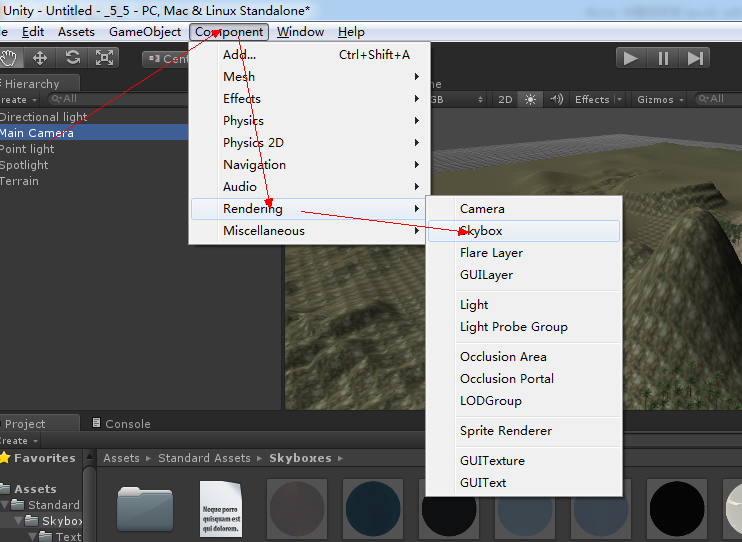Choose LODGroup component
742x542 pixels.
point(524,401)
